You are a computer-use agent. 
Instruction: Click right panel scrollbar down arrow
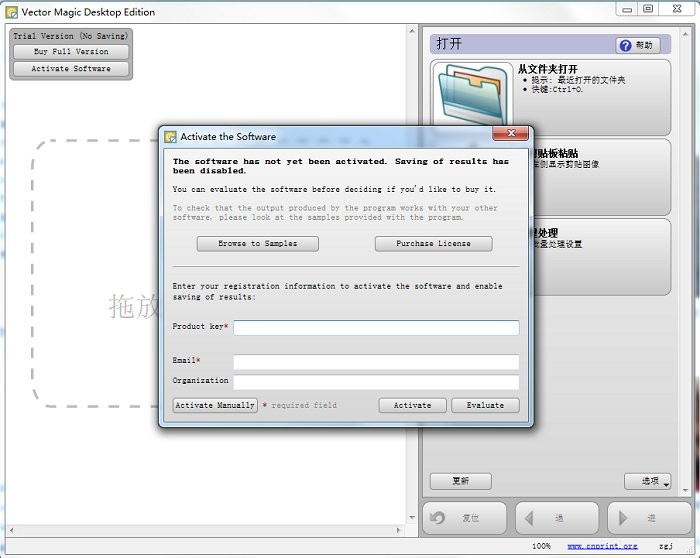(x=685, y=491)
